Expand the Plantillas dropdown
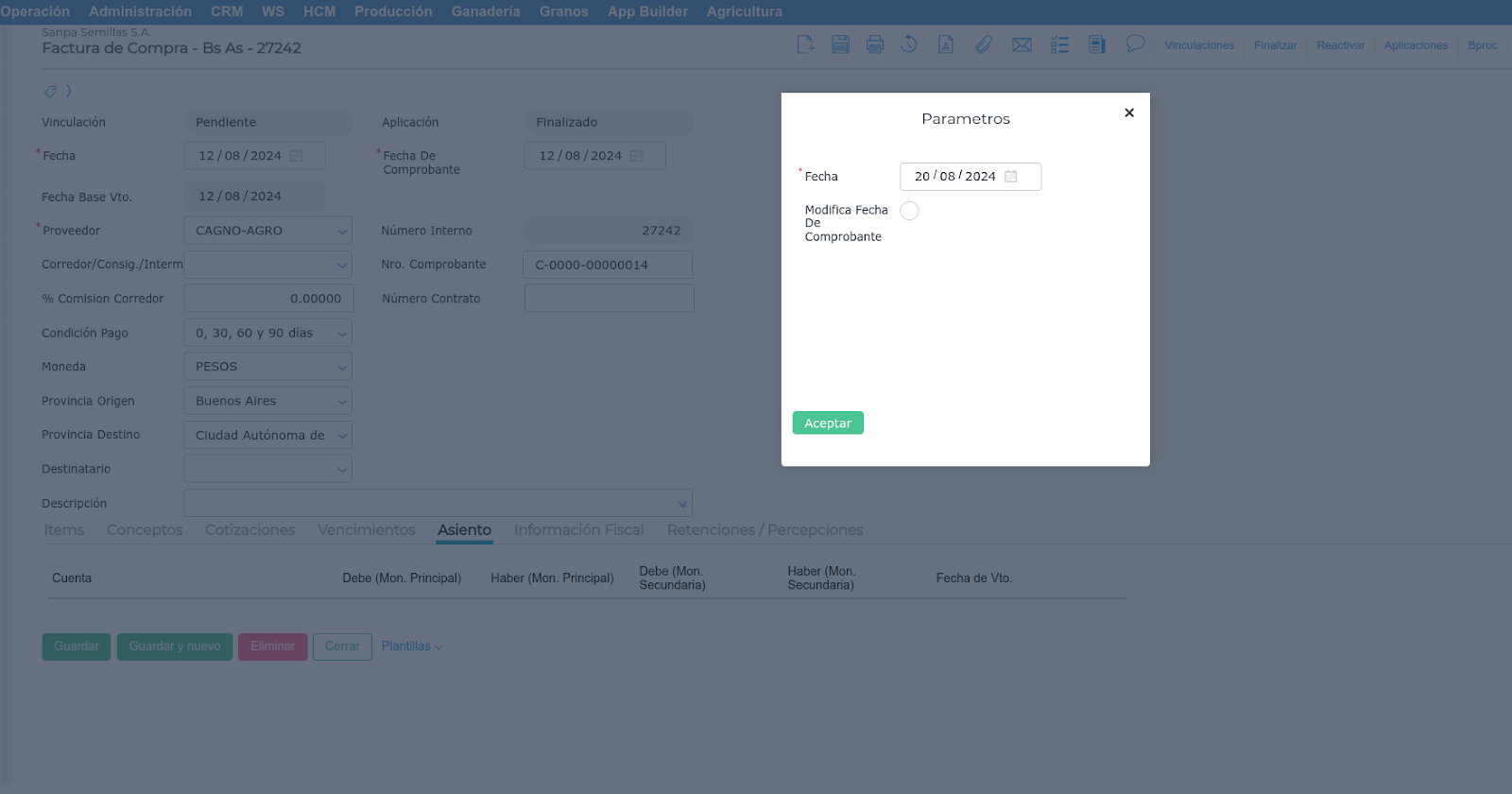 pyautogui.click(x=412, y=647)
